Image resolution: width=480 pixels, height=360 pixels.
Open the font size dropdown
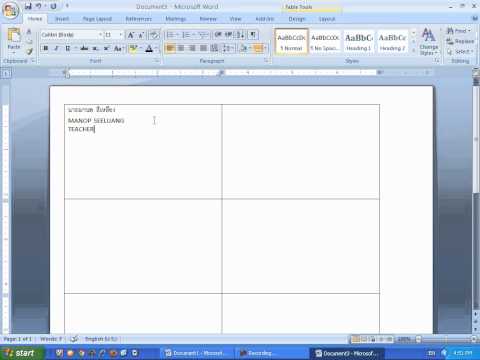121,35
